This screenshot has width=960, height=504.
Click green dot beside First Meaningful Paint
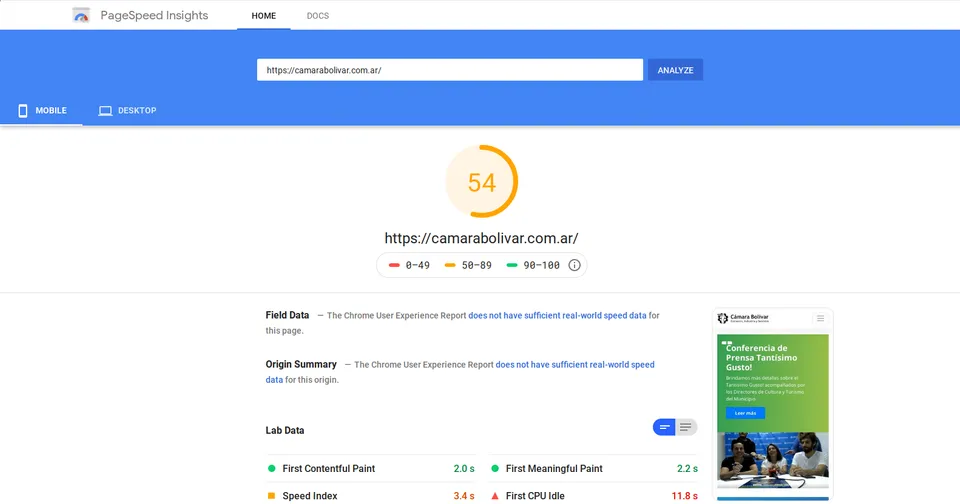(x=495, y=468)
